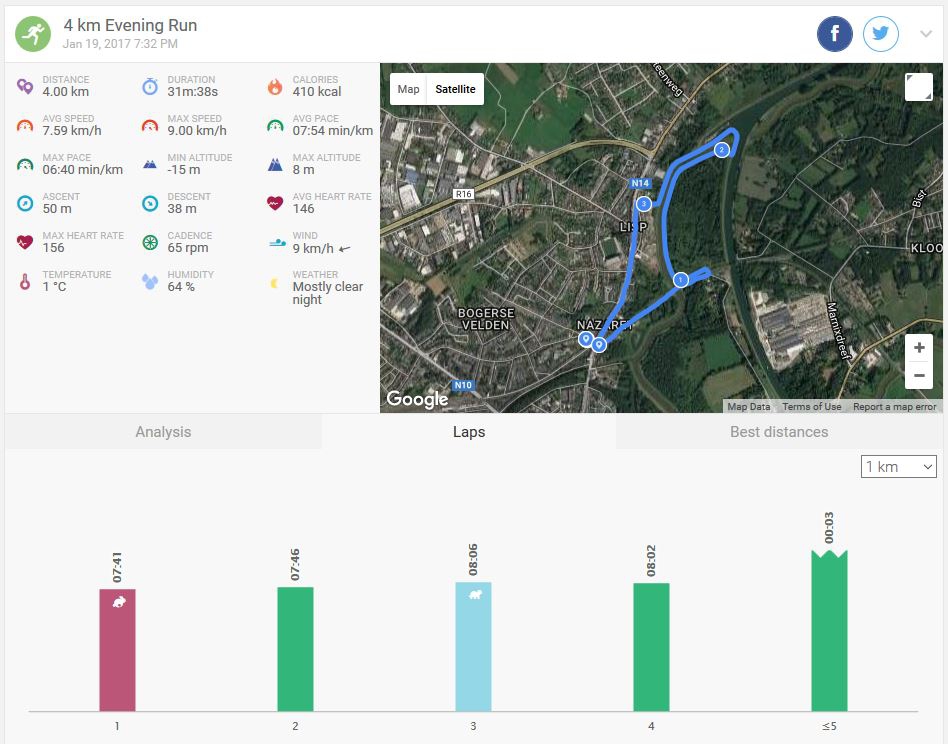The height and width of the screenshot is (744, 948).
Task: Switch map to Satellite view
Action: coord(455,89)
